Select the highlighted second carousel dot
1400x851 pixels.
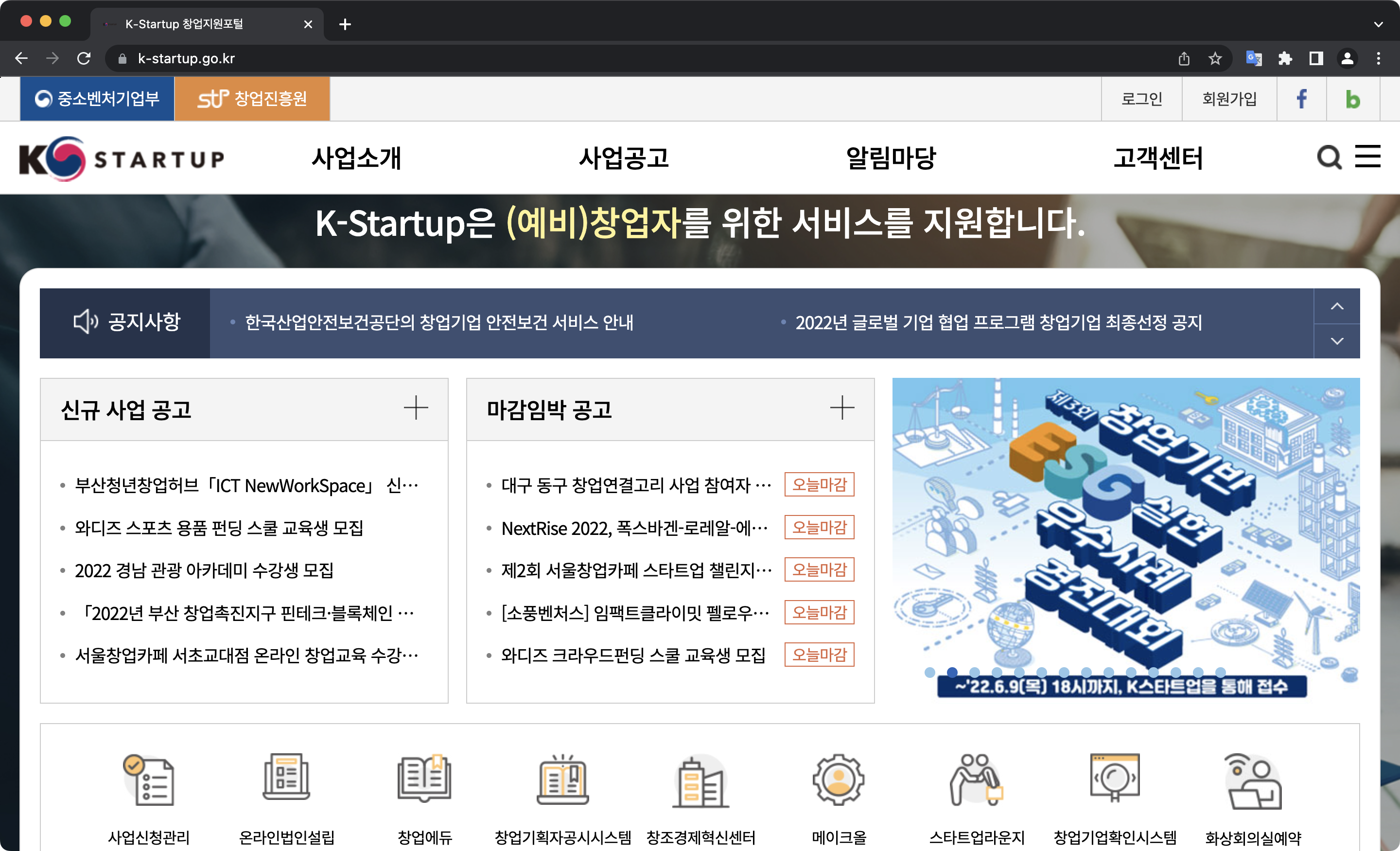coord(952,673)
